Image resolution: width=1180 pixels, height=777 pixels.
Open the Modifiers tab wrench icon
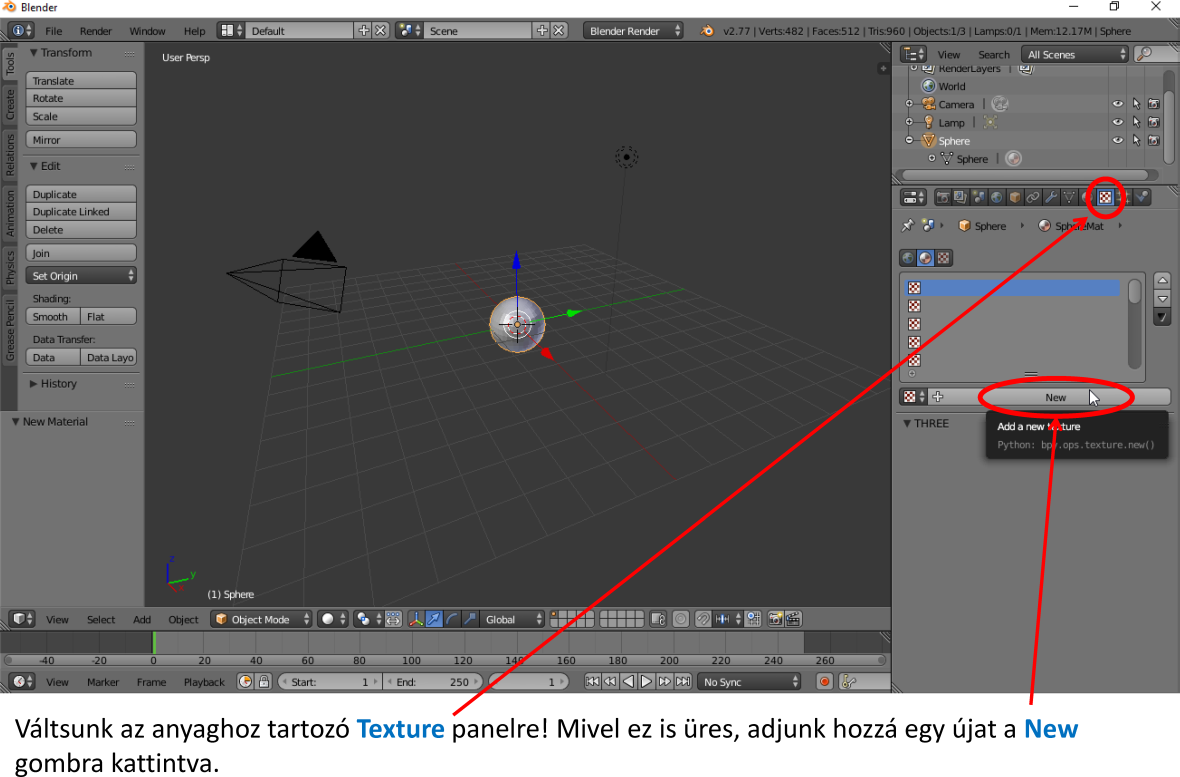[1051, 197]
